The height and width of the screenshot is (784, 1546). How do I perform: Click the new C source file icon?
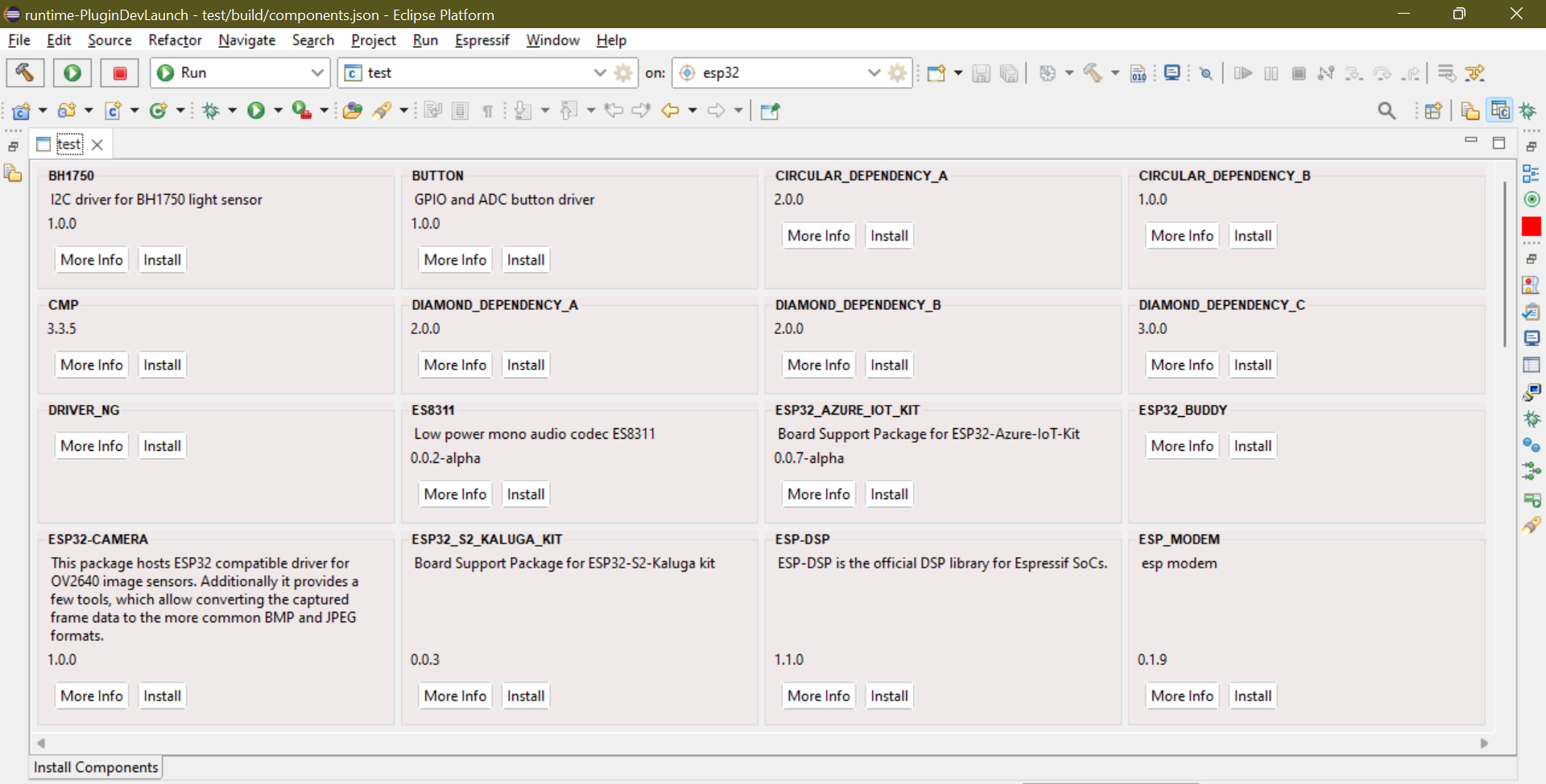tap(113, 111)
